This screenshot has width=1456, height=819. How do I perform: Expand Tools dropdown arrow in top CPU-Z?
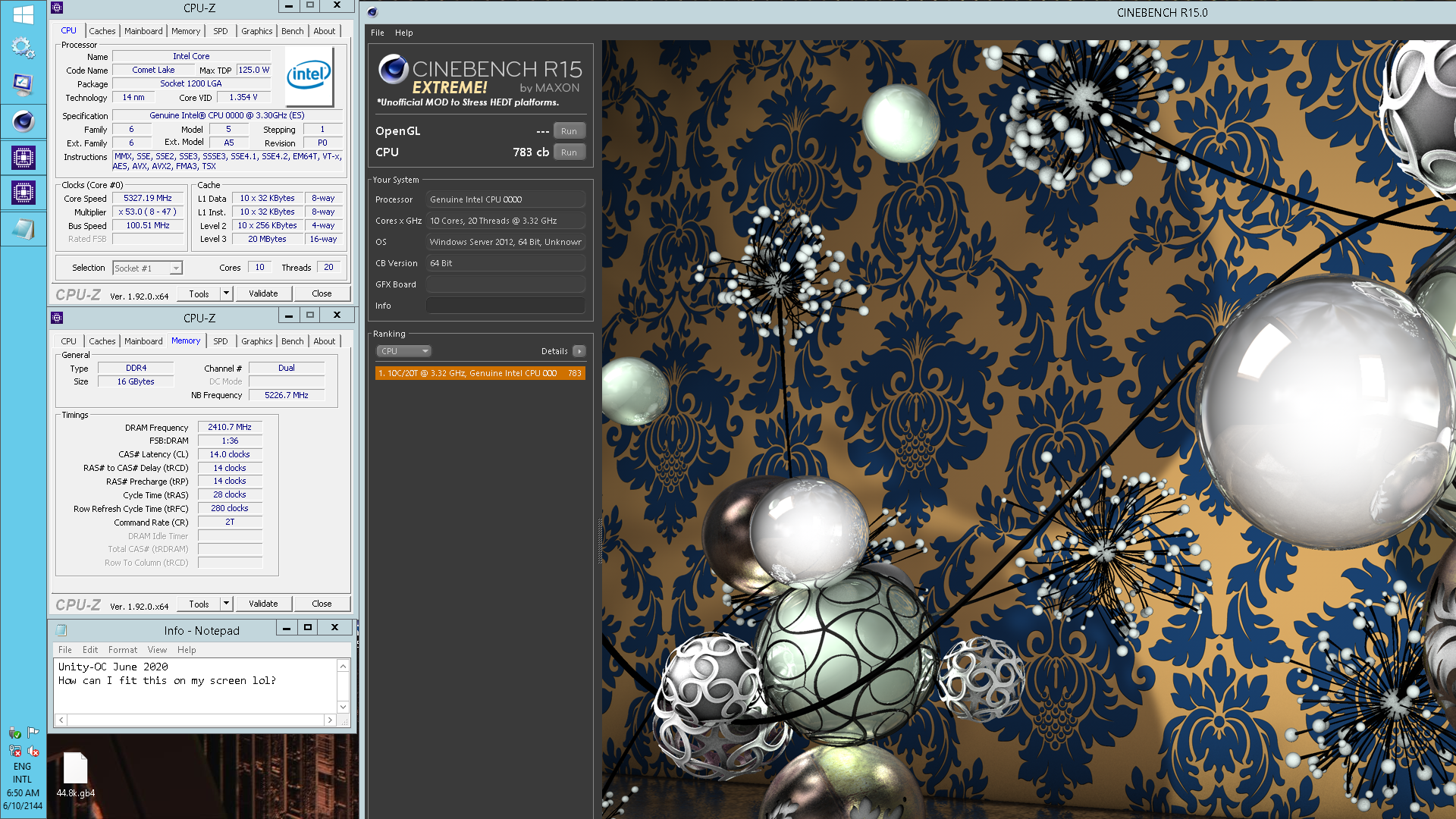tap(226, 293)
